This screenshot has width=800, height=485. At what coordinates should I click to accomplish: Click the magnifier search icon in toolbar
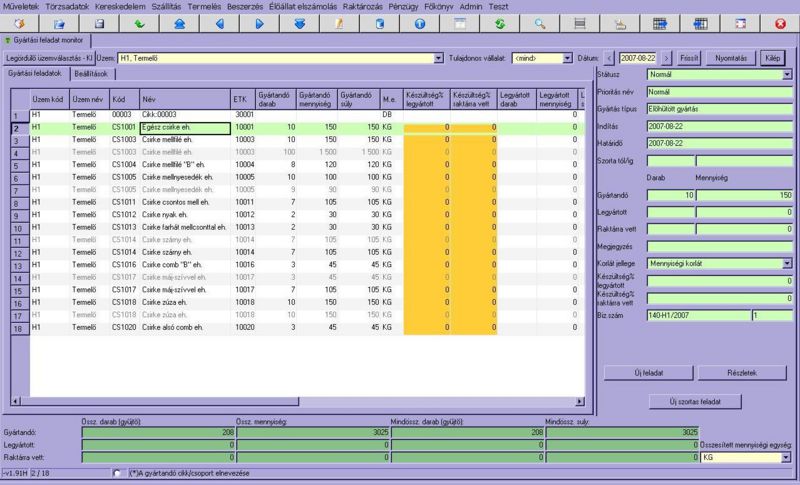click(540, 22)
